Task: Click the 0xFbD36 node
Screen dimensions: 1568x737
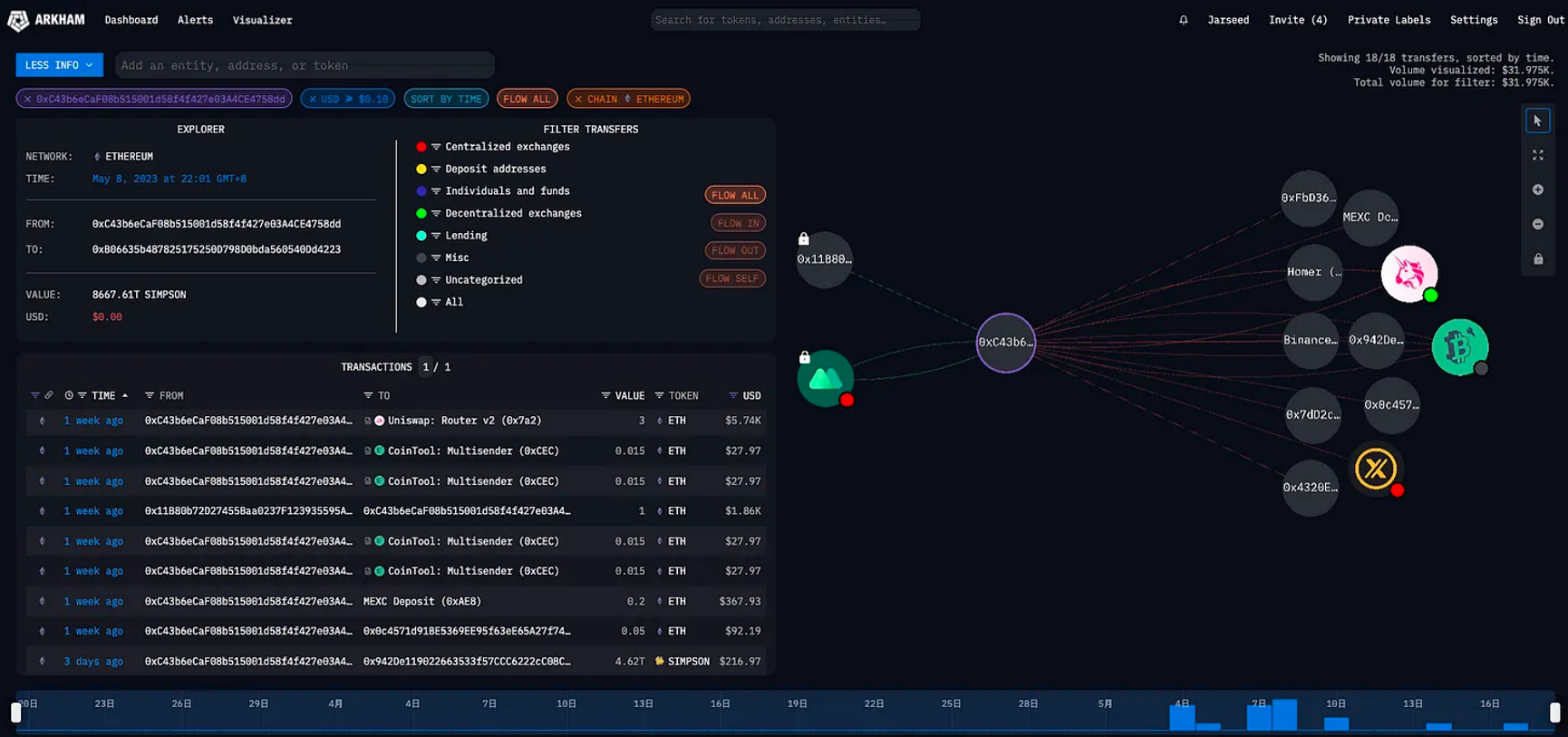Action: [1308, 198]
